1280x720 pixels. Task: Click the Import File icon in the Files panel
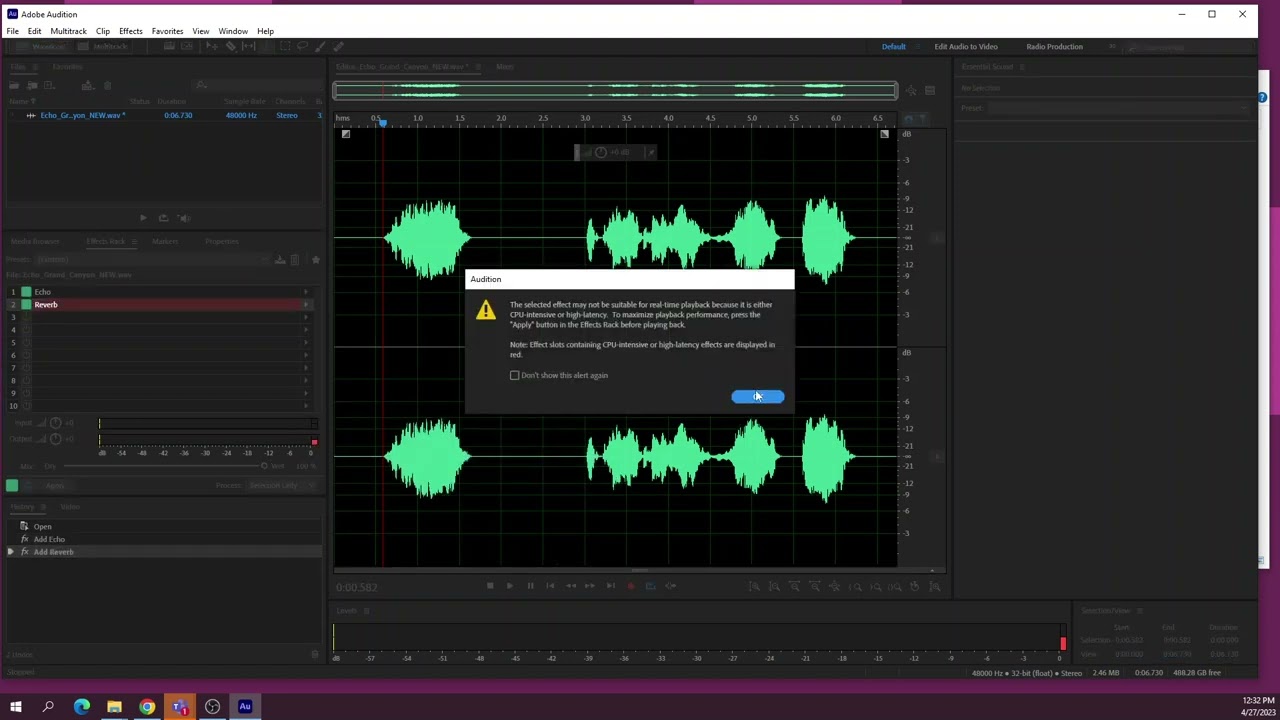[x=32, y=86]
